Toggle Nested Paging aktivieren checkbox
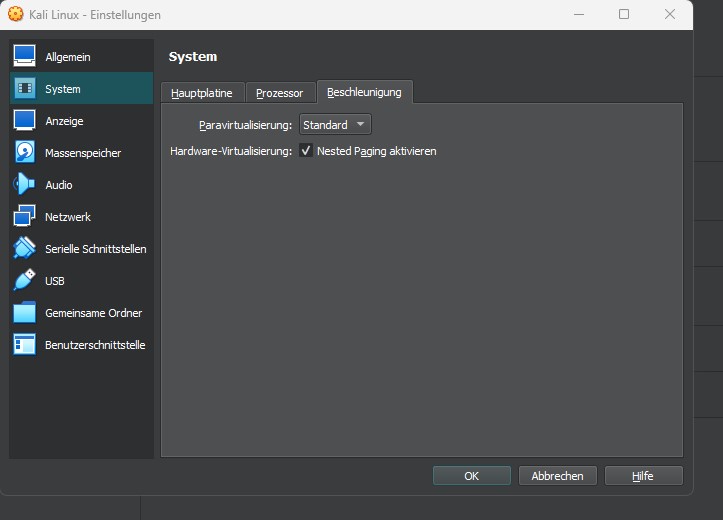The image size is (723, 520). click(x=306, y=150)
